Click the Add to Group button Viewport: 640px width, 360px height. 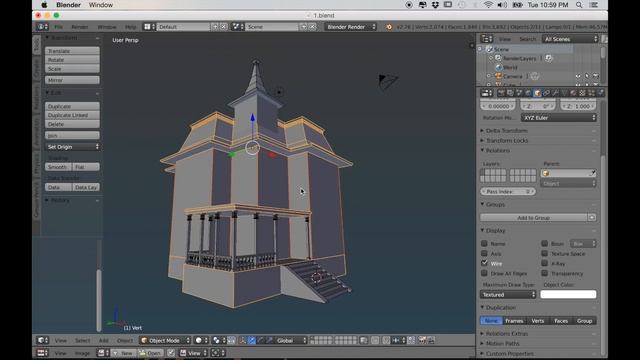[533, 218]
